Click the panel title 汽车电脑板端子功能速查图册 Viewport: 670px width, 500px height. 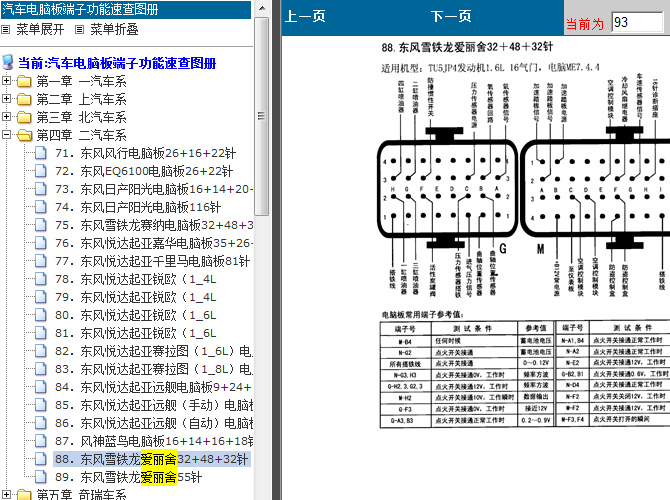tap(80, 9)
